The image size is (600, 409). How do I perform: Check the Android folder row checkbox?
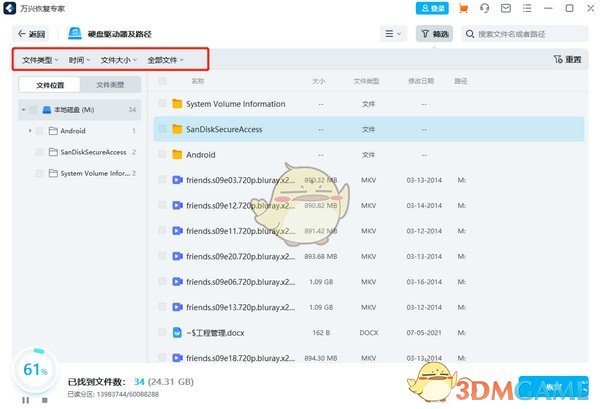pyautogui.click(x=162, y=154)
